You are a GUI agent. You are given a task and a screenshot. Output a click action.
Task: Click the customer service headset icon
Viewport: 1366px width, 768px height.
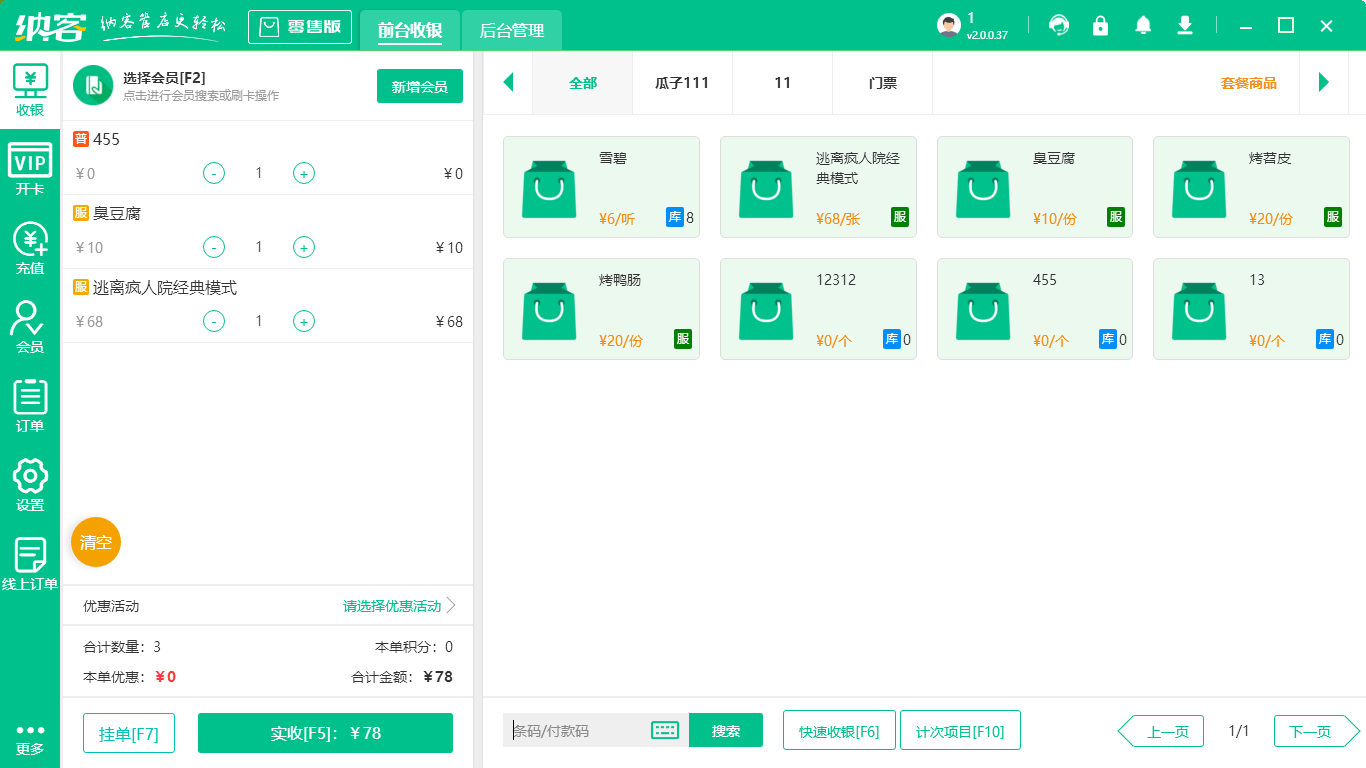pos(1058,25)
